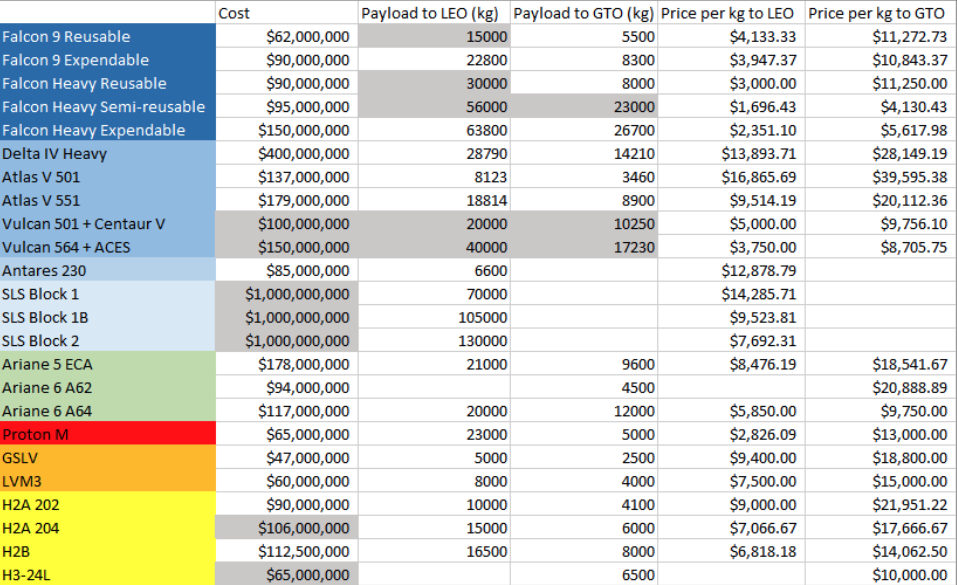The width and height of the screenshot is (957, 585).
Task: Select the $137,000,000 cost cell
Action: point(287,177)
